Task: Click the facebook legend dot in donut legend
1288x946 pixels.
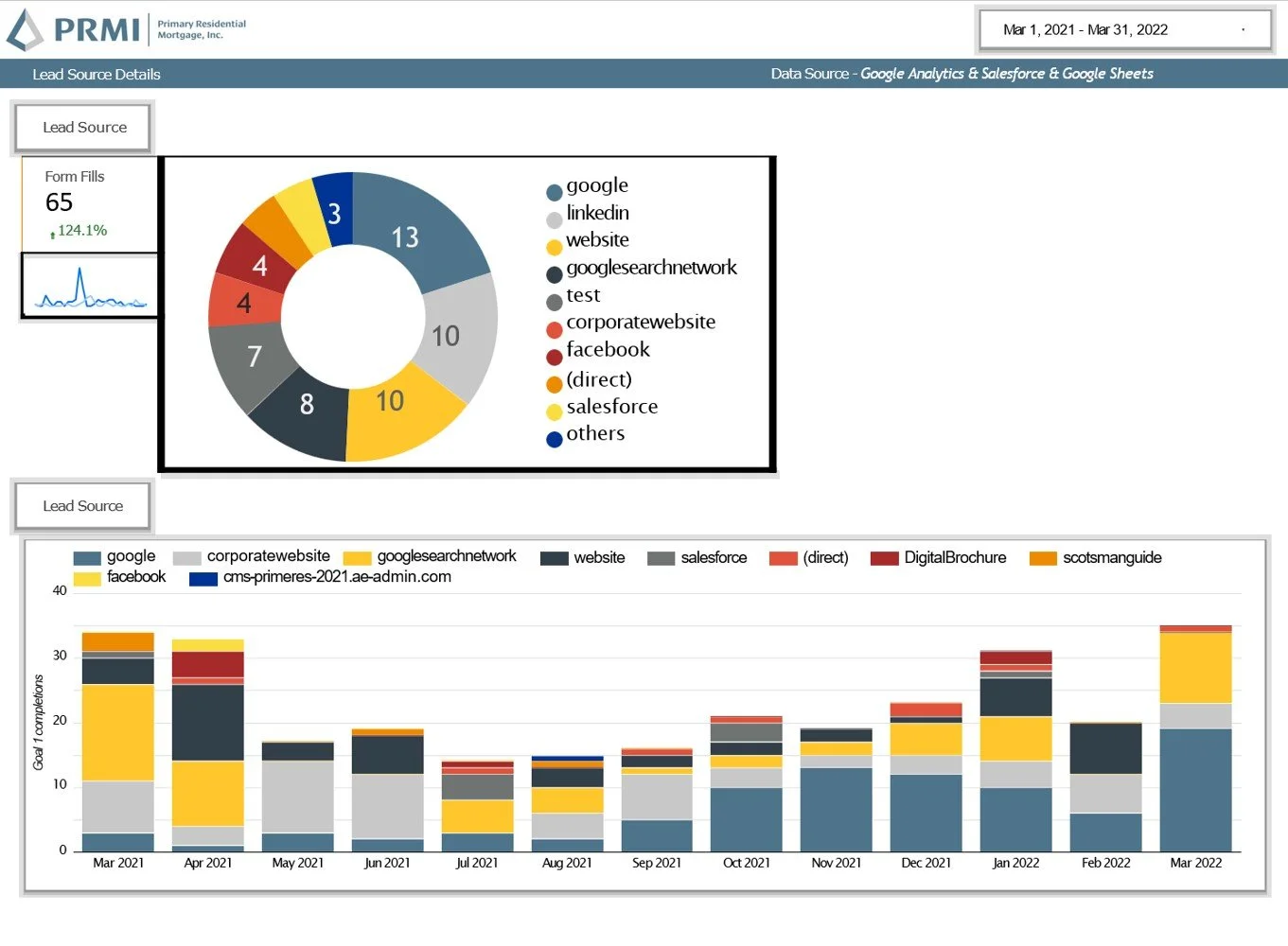Action: click(555, 358)
